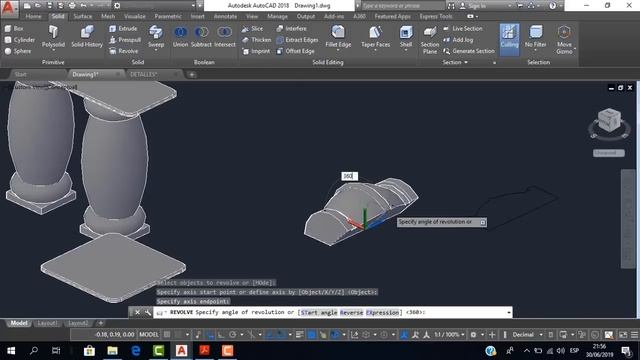Activate the Sweep tool
The image size is (640, 360).
pos(156,37)
